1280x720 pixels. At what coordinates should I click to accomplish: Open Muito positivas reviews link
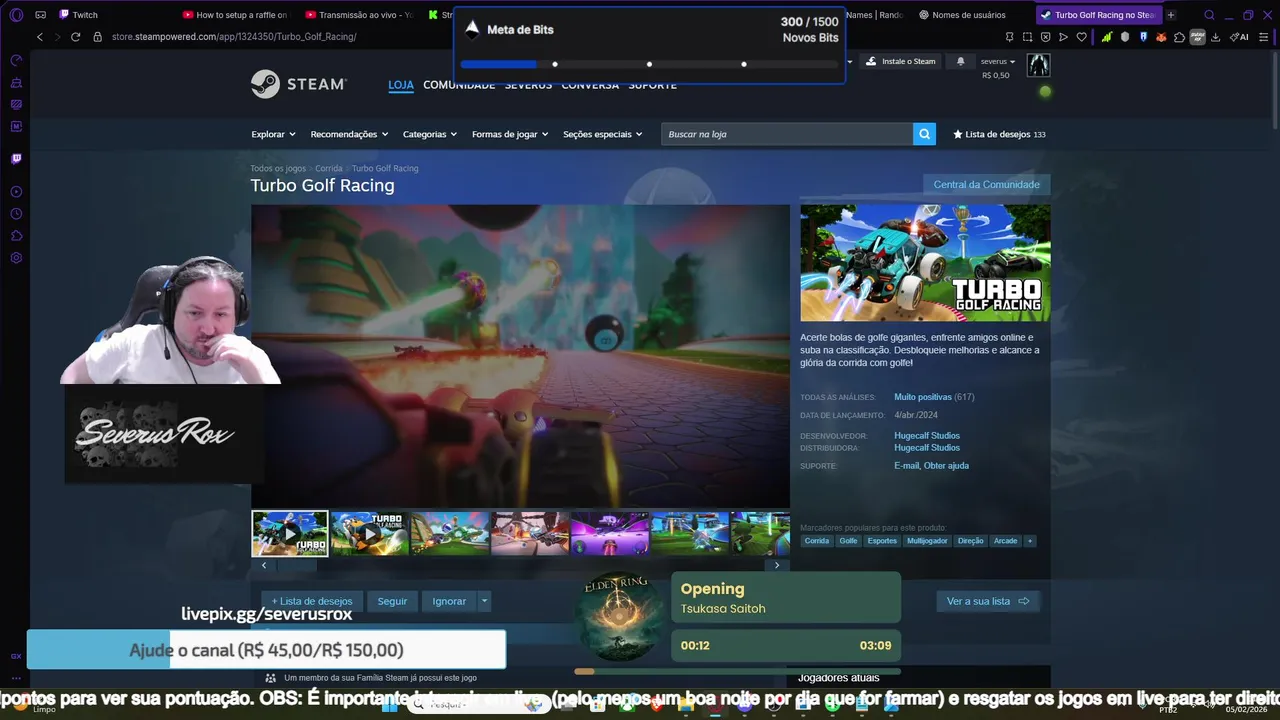tap(923, 397)
